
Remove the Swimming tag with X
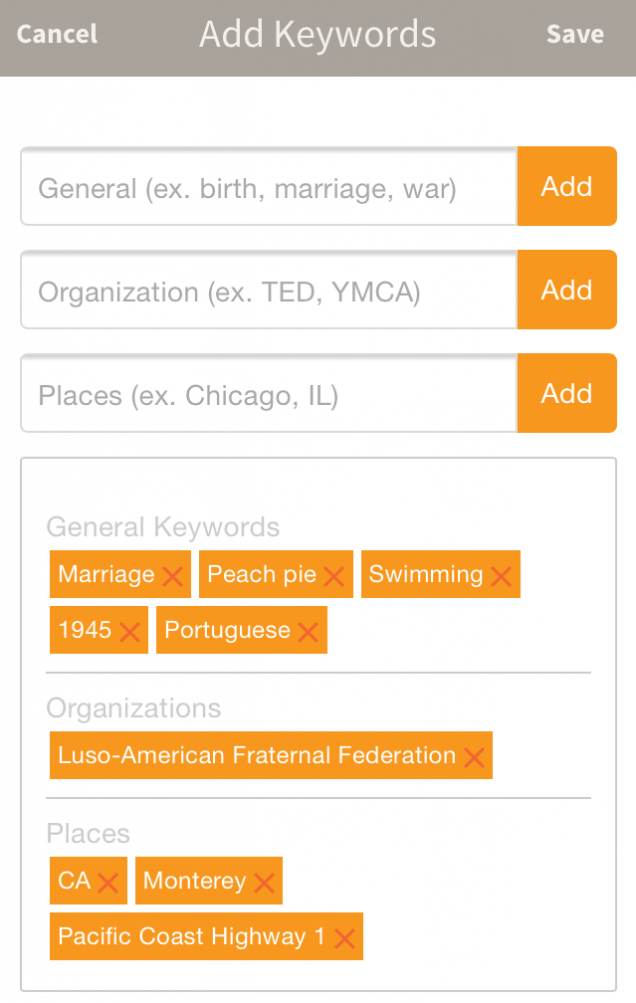coord(501,577)
